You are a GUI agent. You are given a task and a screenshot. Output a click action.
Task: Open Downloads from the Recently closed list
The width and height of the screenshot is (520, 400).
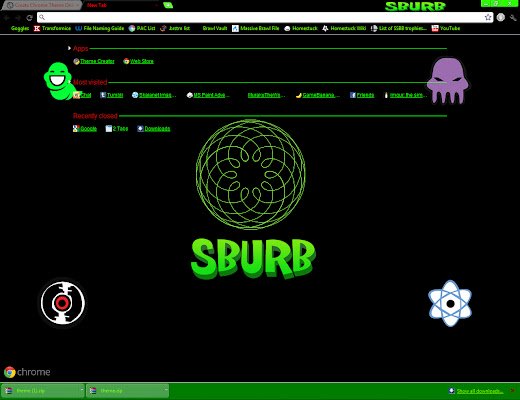[154, 129]
